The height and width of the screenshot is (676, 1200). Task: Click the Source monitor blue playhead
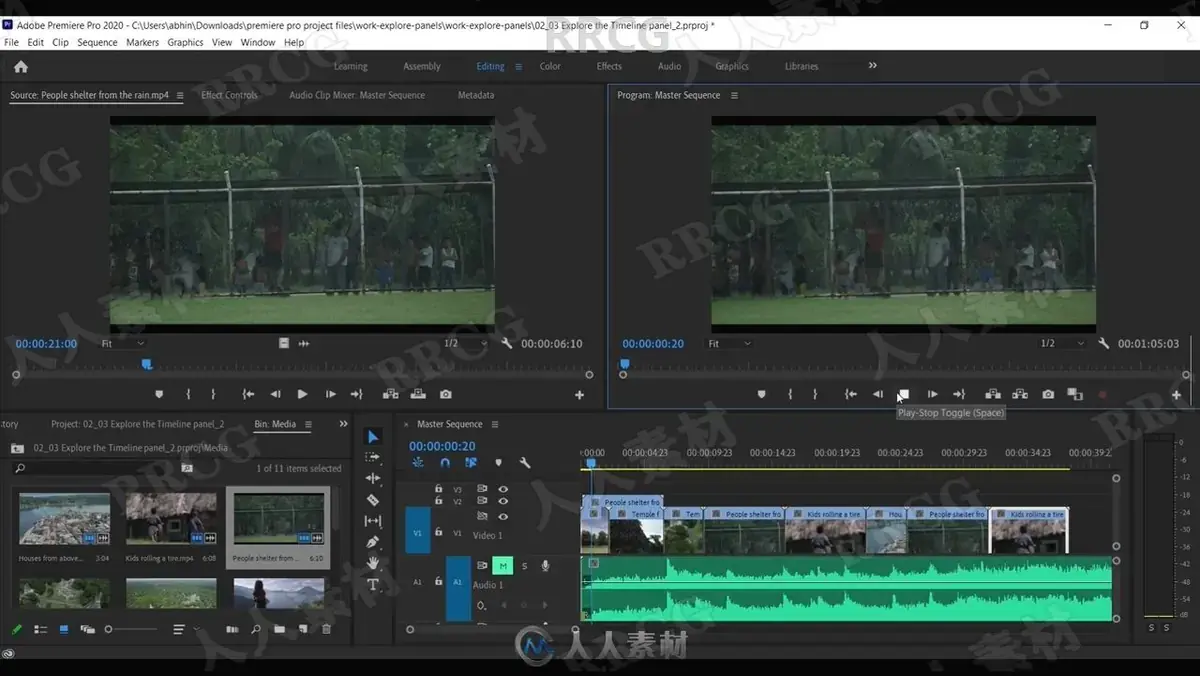(x=147, y=364)
